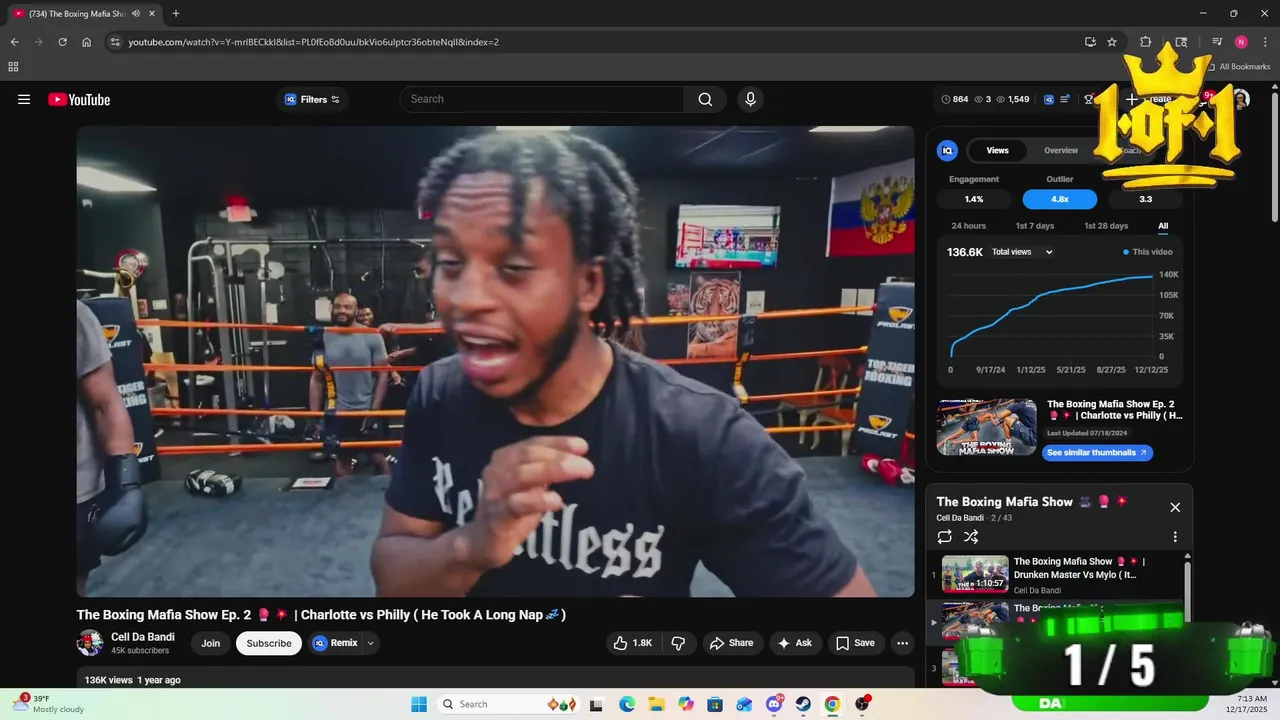Viewport: 1280px width, 720px height.
Task: Go back in Chrome
Action: (x=14, y=42)
